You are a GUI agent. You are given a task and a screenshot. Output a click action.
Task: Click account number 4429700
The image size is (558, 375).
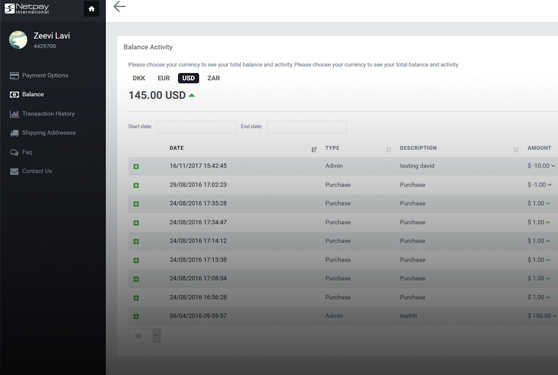tap(44, 46)
